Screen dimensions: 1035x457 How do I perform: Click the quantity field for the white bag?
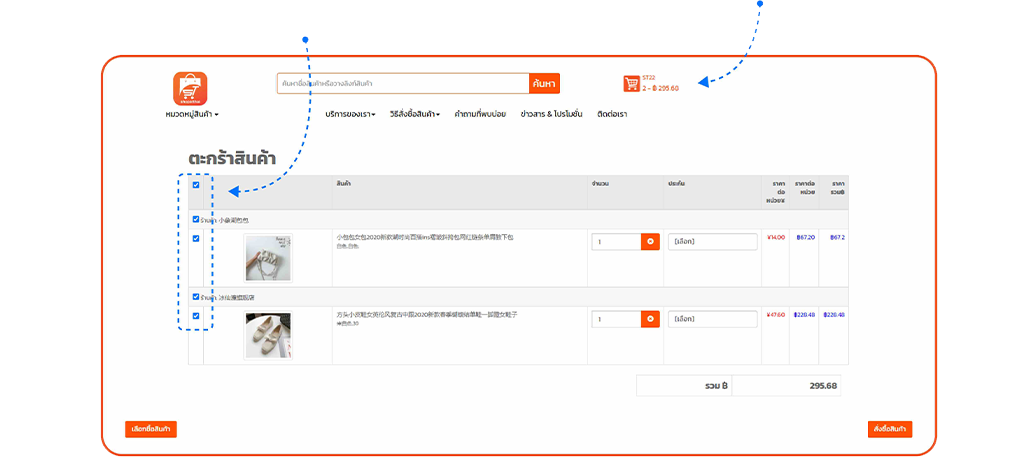[x=617, y=242]
